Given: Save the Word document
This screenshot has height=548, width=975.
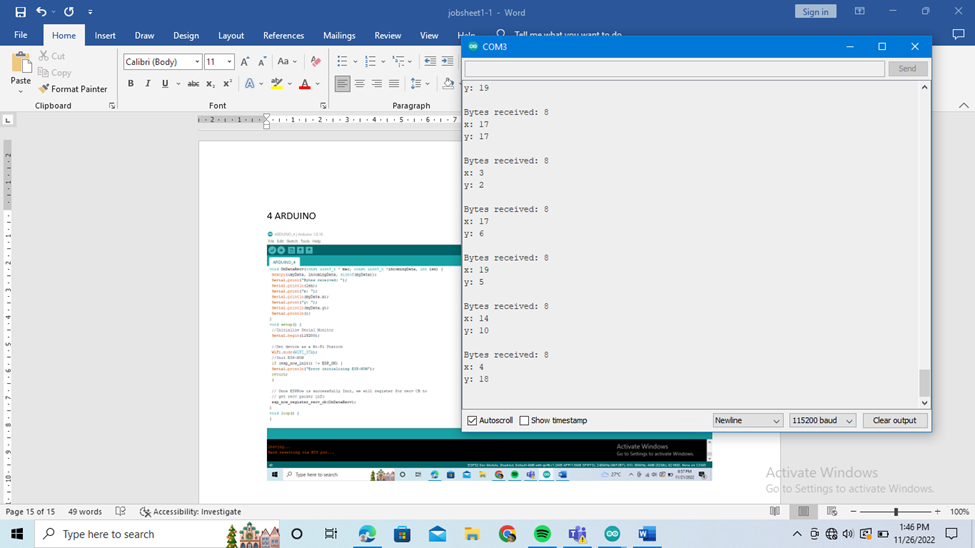Looking at the screenshot, I should tap(21, 12).
